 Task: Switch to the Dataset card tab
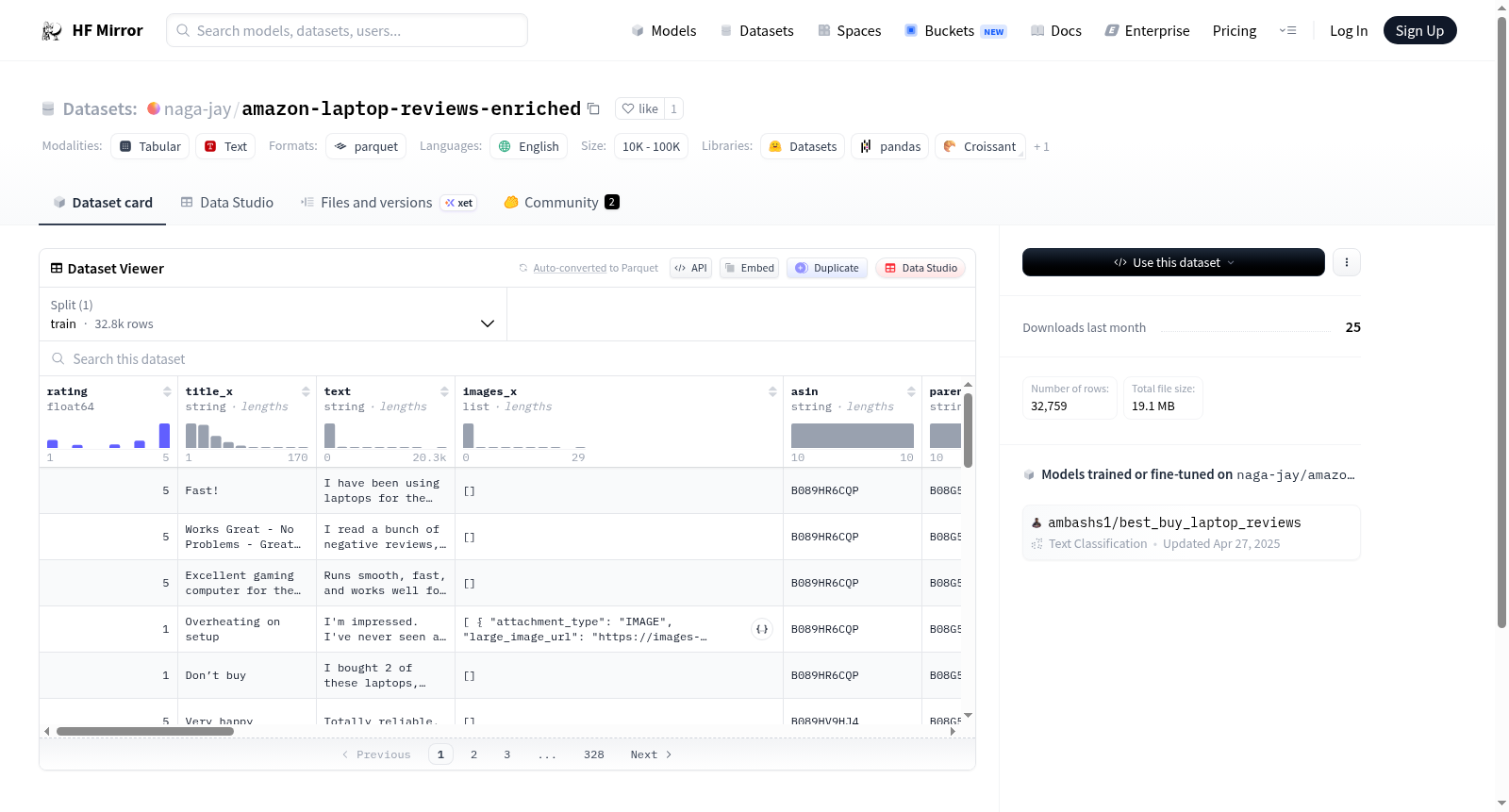pyautogui.click(x=102, y=202)
